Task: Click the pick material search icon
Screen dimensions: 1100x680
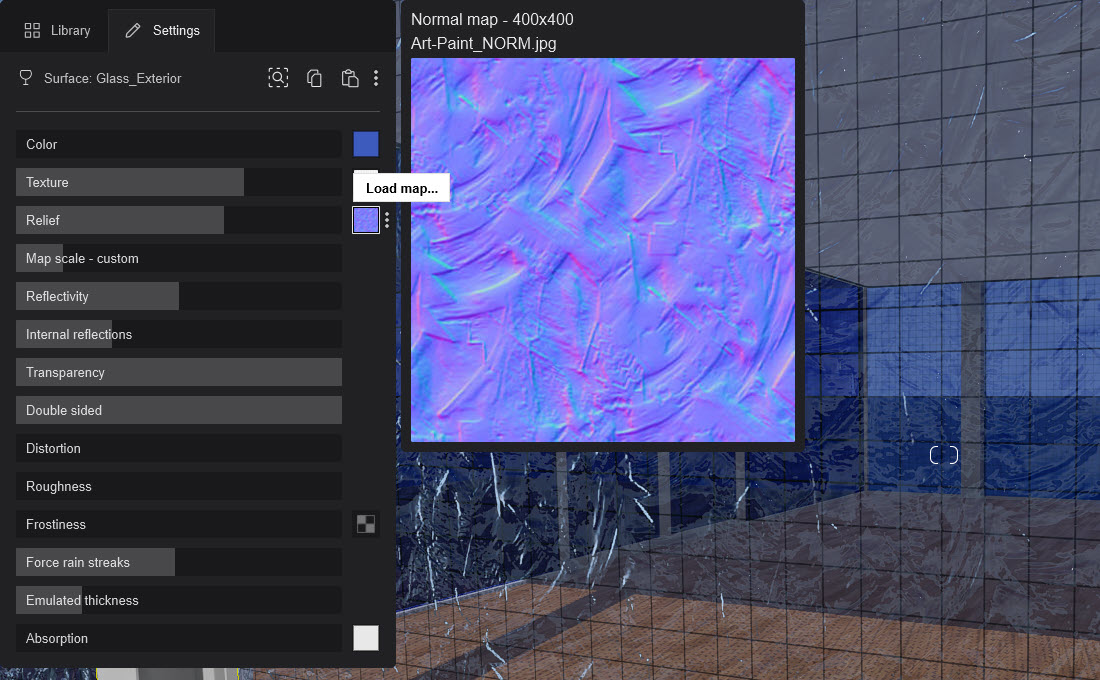Action: (278, 78)
